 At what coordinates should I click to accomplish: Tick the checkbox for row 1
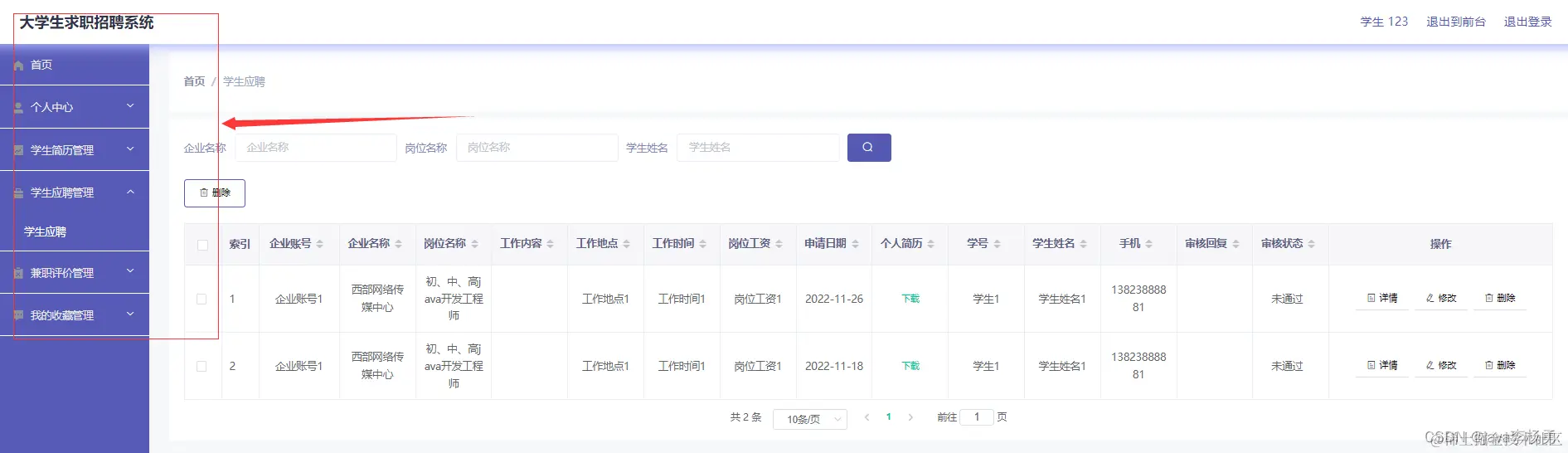(x=201, y=299)
